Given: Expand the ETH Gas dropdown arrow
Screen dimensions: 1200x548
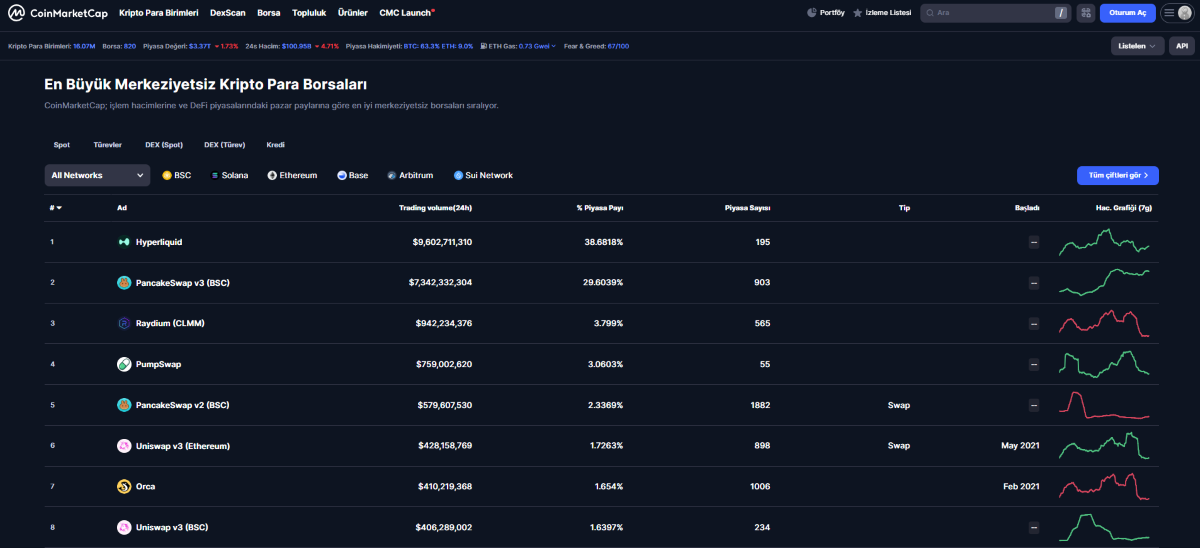Looking at the screenshot, I should pos(554,46).
